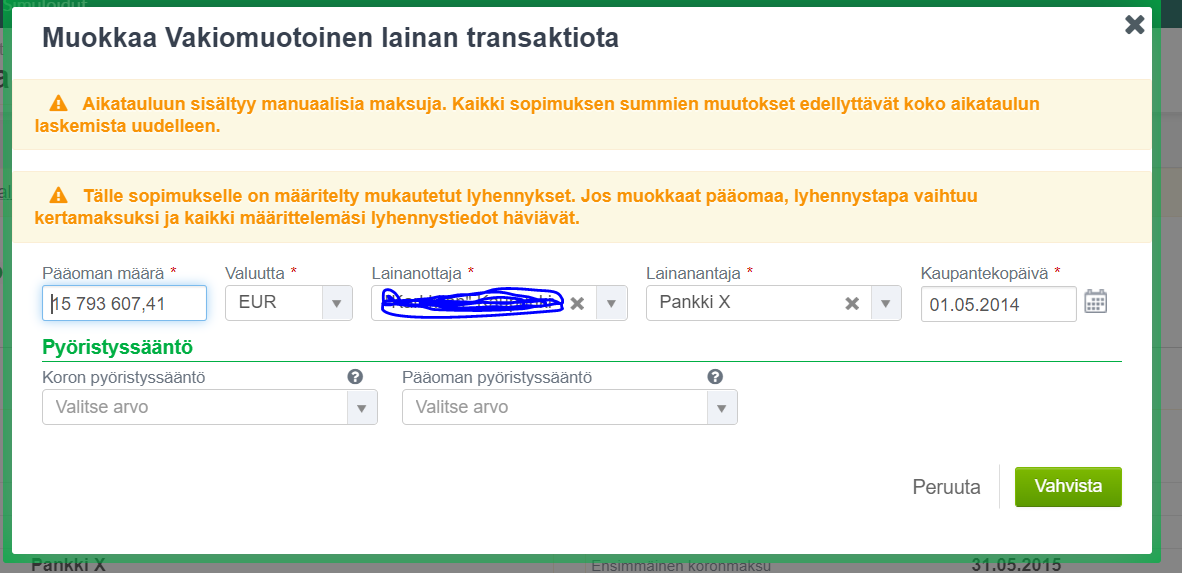Expand the Pääoman pyöristyssääntö dropdown arrow
The height and width of the screenshot is (573, 1182).
[721, 407]
